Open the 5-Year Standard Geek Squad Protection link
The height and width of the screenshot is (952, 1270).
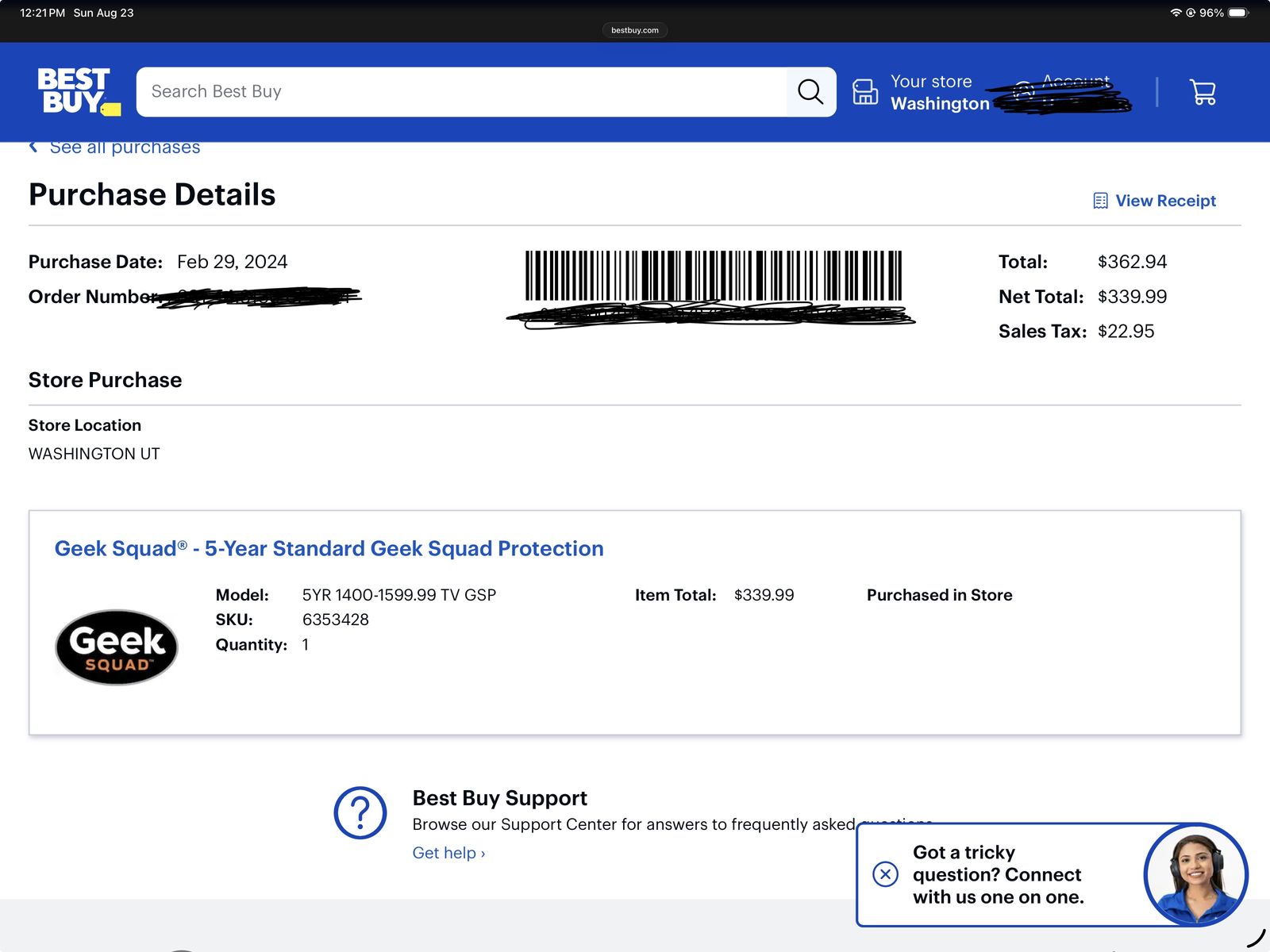(329, 548)
